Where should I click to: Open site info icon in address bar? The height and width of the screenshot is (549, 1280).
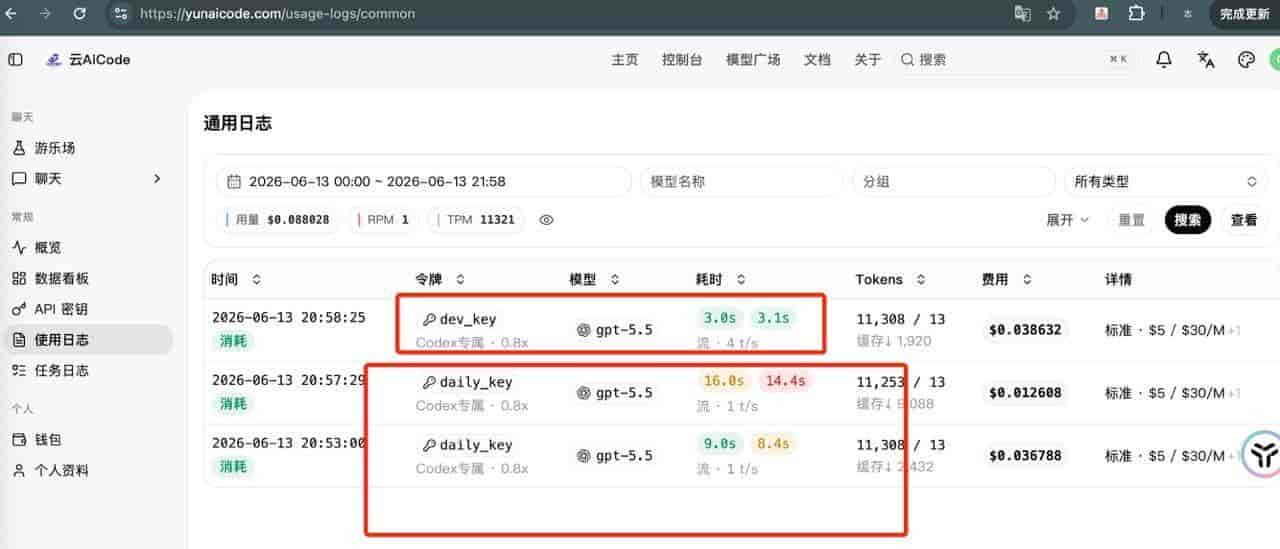(121, 14)
